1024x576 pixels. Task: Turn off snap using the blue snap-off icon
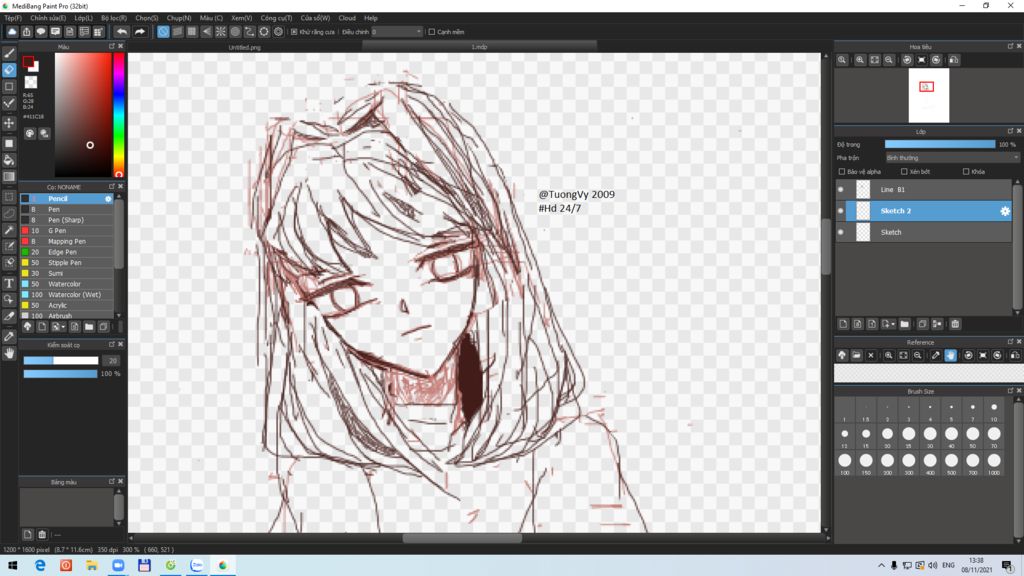click(x=163, y=31)
